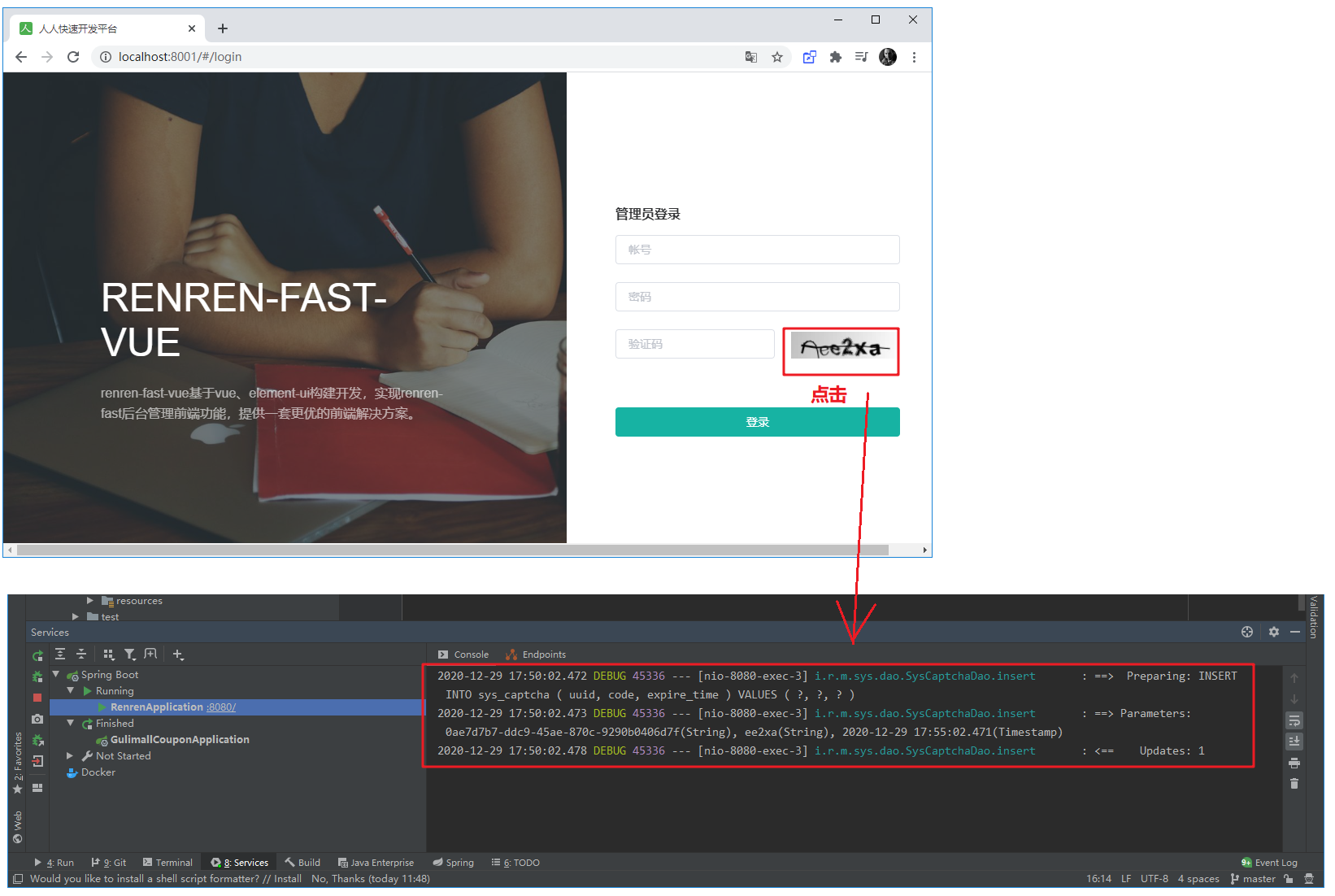Screen dimensions: 1335x896
Task: Open the 2: Favorites side panel
Action: click(18, 763)
